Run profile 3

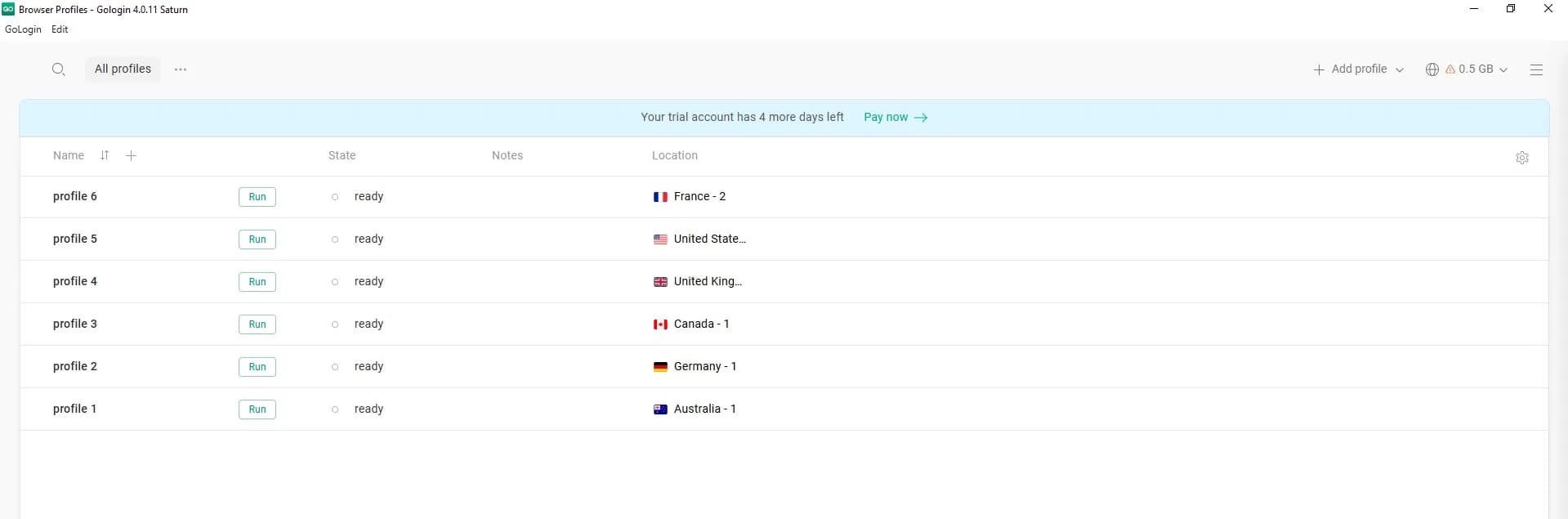[x=257, y=324]
